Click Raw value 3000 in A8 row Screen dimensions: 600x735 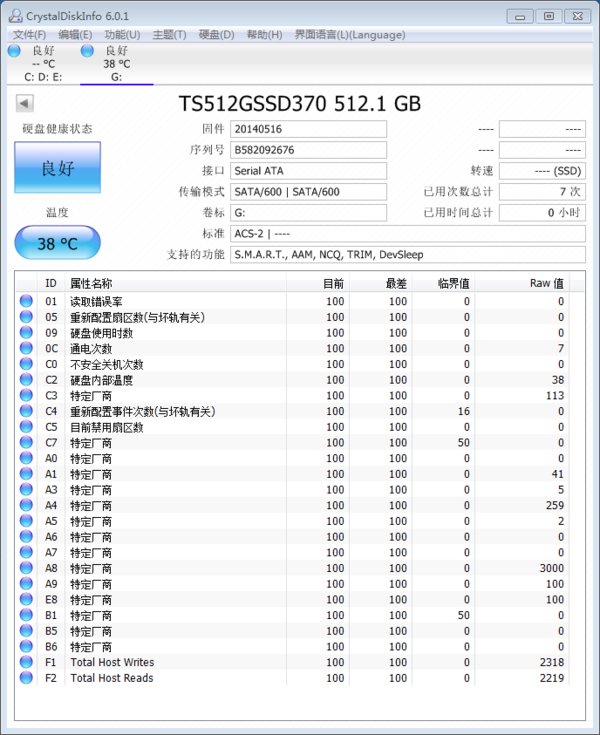tap(552, 568)
